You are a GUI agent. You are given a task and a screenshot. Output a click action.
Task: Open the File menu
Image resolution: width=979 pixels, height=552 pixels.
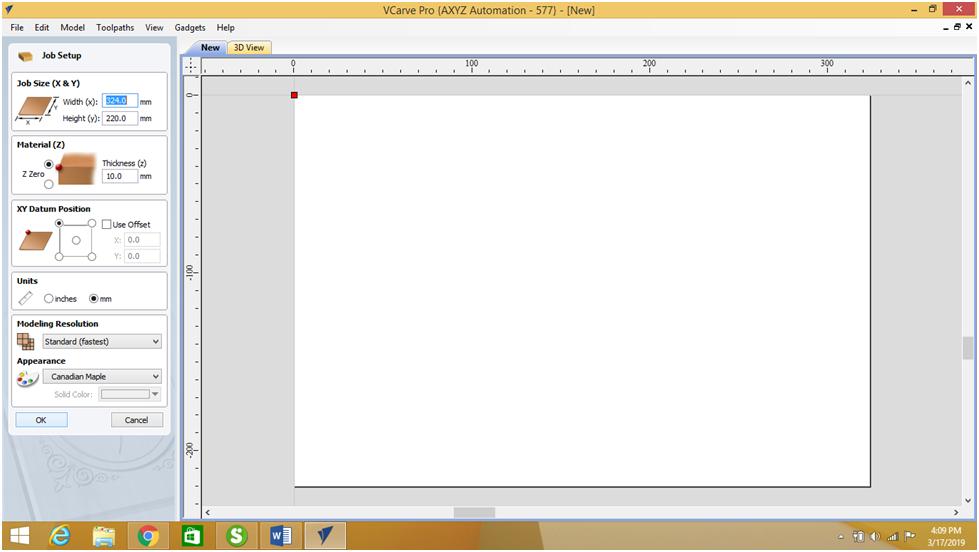[x=17, y=27]
